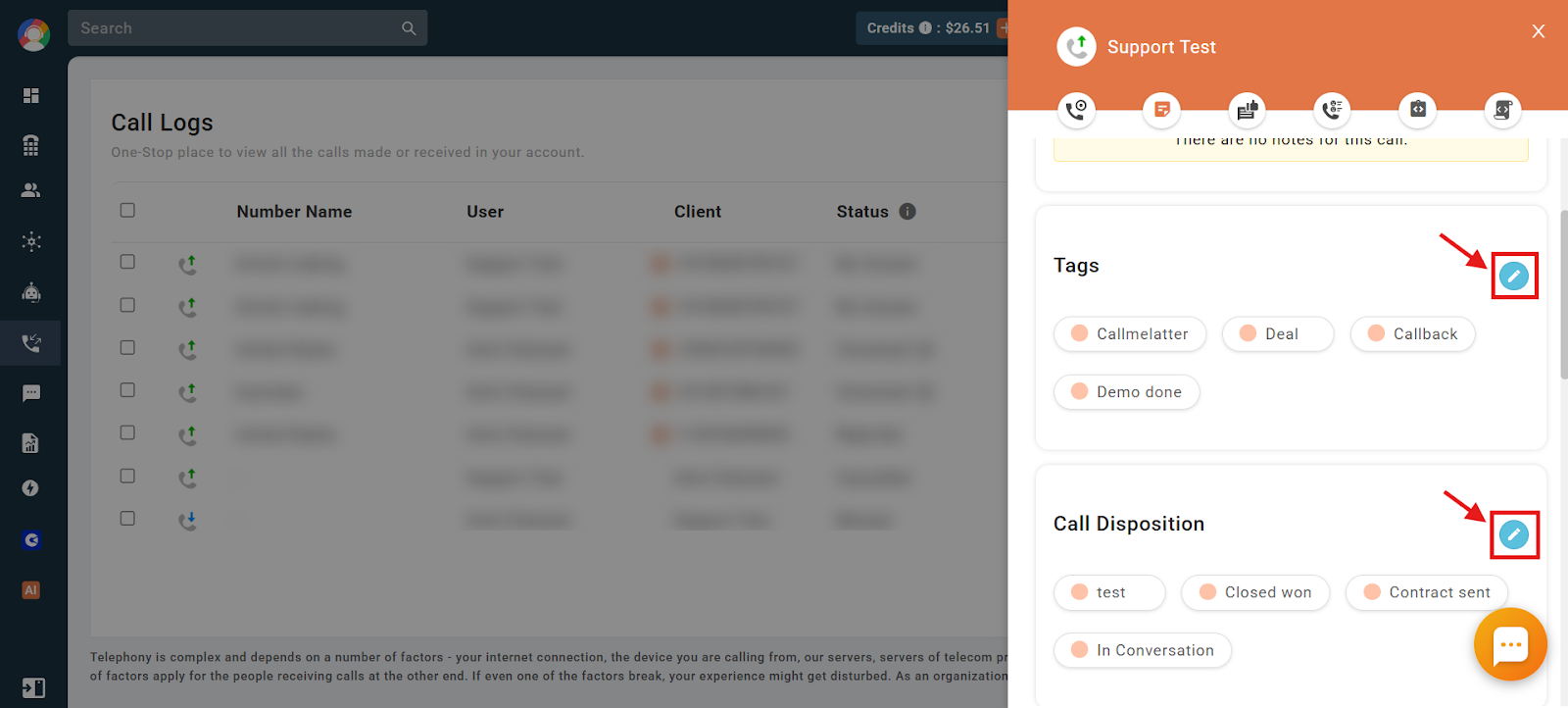This screenshot has width=1568, height=708.
Task: Open the integrations hub icon in sidebar
Action: (31, 241)
